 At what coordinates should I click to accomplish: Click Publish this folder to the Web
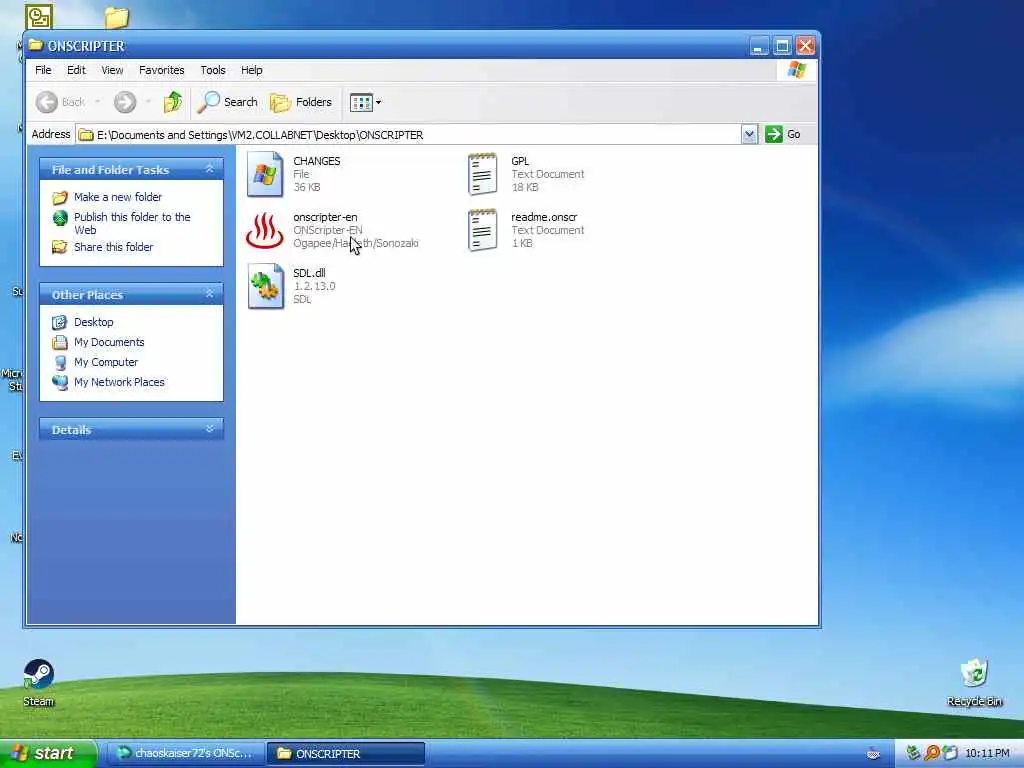[132, 223]
